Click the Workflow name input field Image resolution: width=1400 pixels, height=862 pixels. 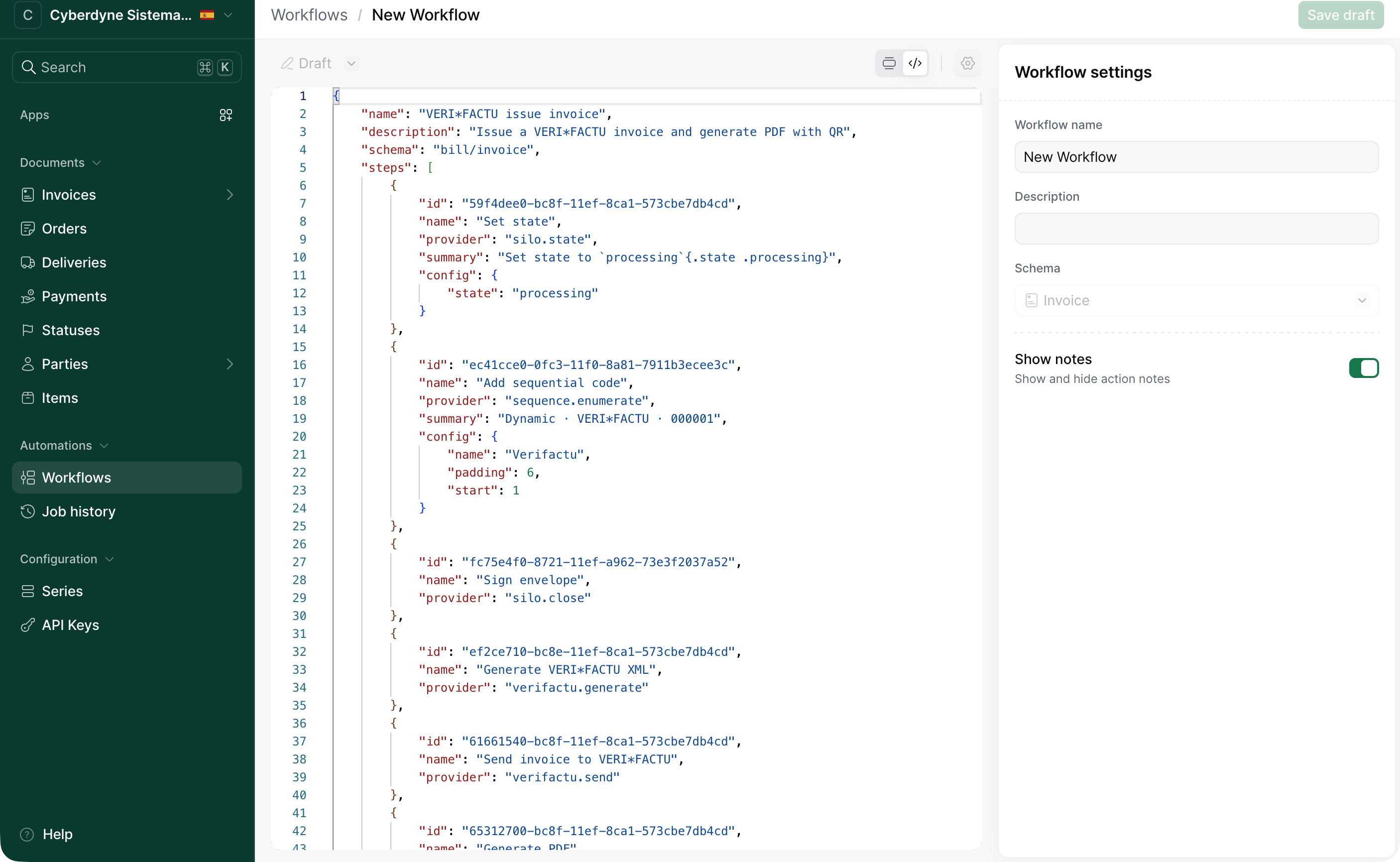pyautogui.click(x=1196, y=157)
